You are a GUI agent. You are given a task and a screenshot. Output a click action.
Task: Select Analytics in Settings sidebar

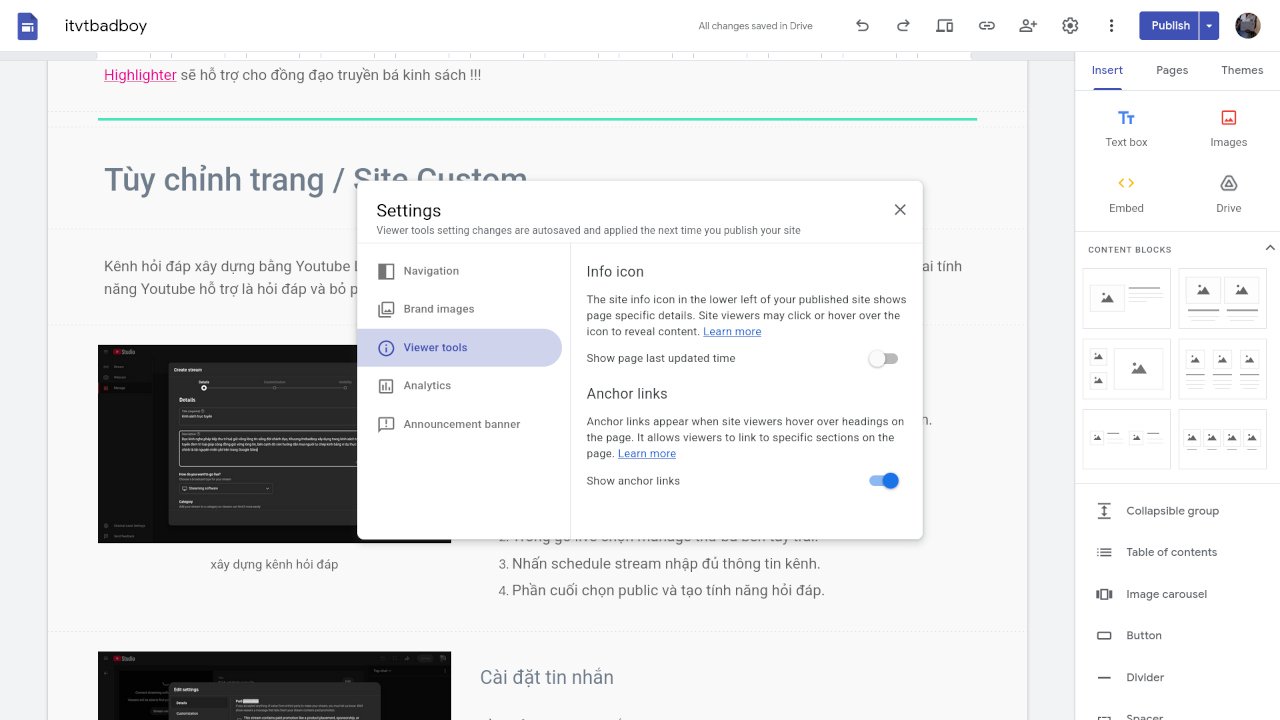[x=427, y=386]
